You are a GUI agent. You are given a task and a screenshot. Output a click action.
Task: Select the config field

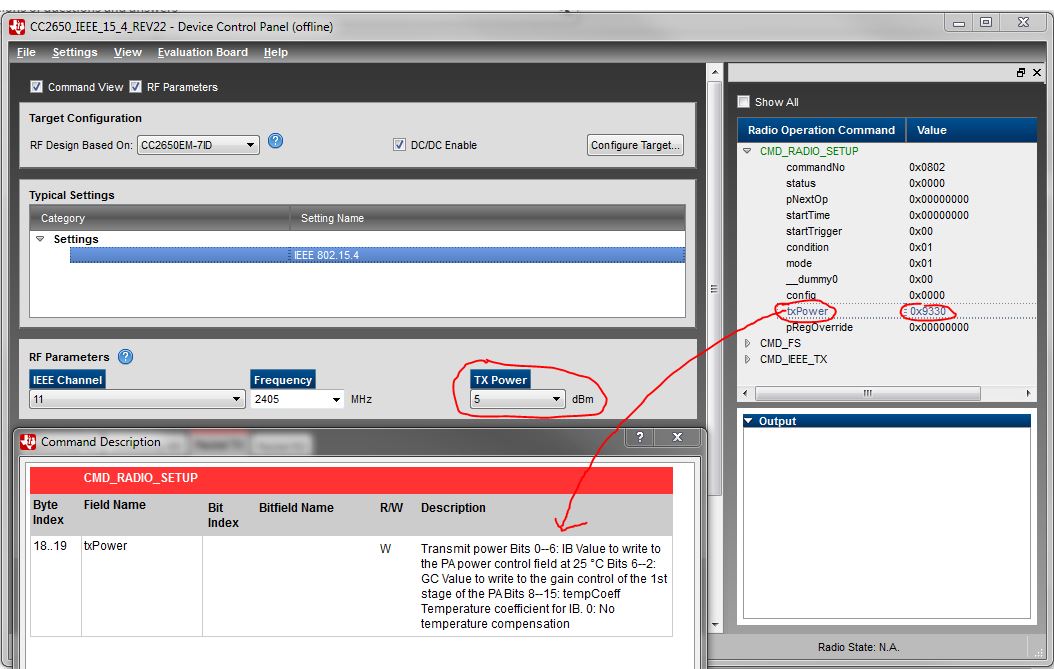tap(801, 295)
